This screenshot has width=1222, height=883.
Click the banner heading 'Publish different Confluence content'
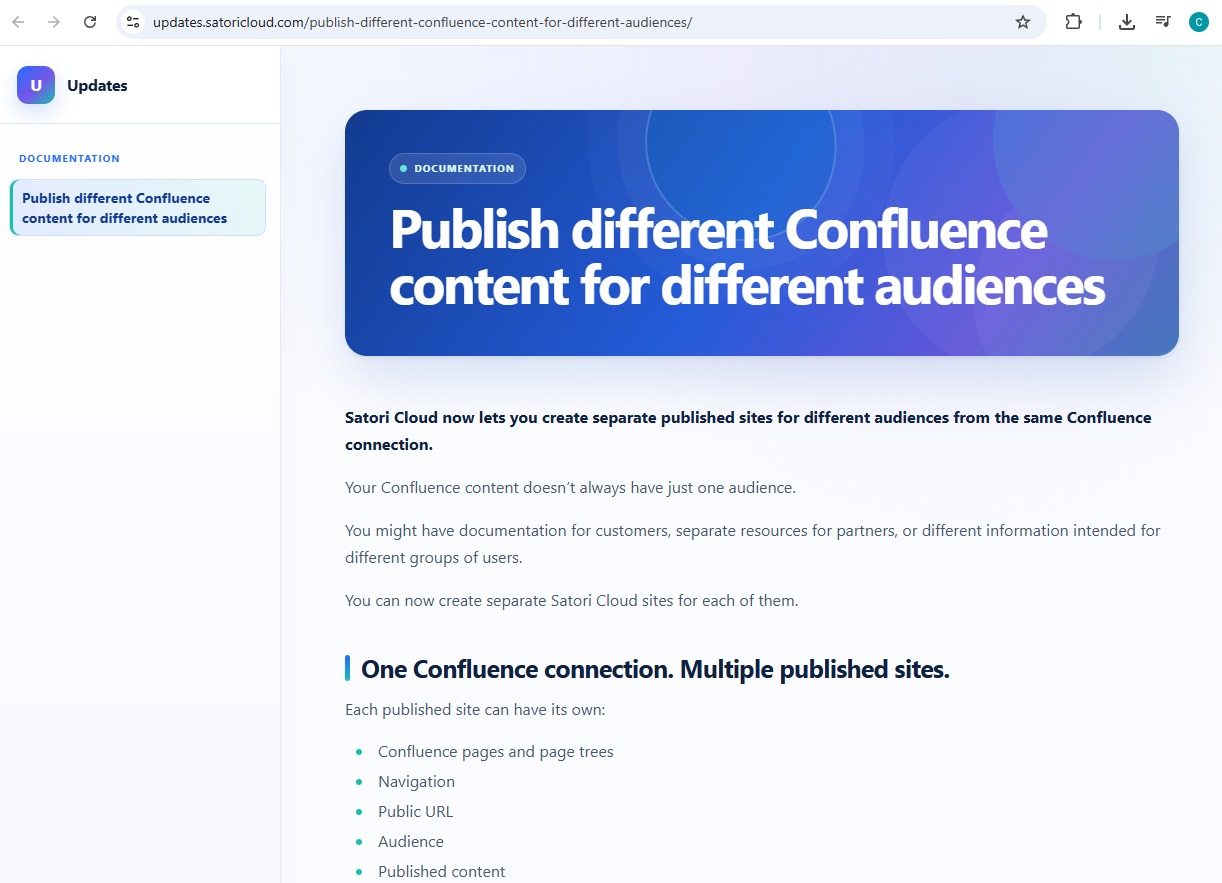pos(747,258)
